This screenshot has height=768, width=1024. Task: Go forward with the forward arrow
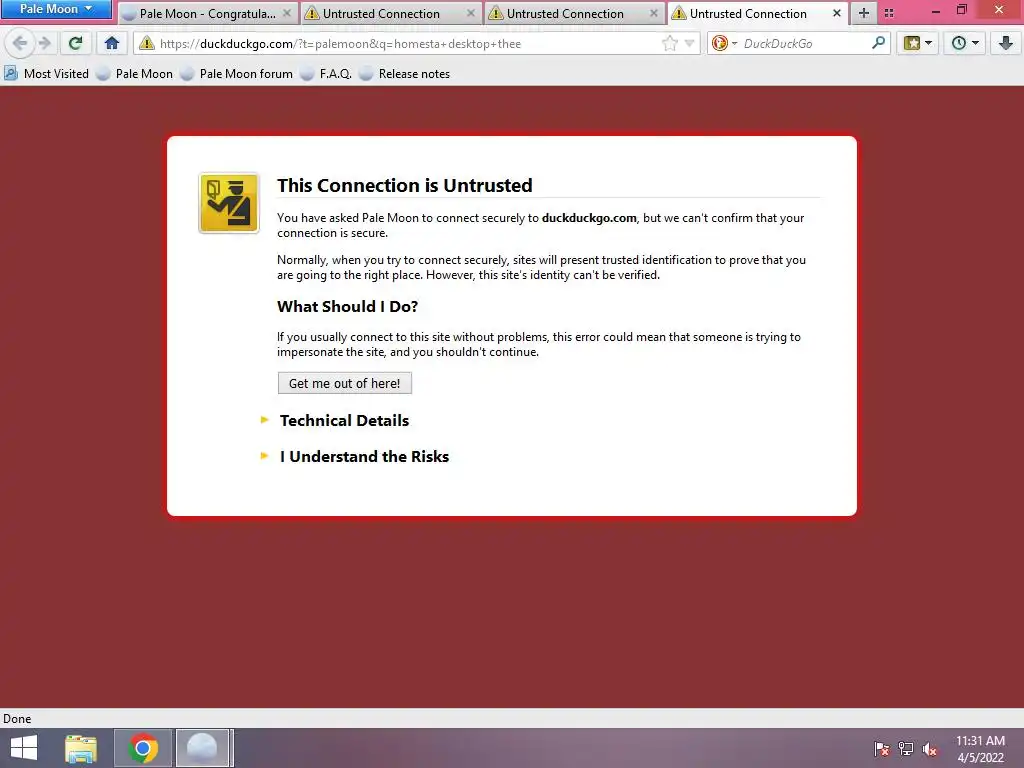coord(44,44)
